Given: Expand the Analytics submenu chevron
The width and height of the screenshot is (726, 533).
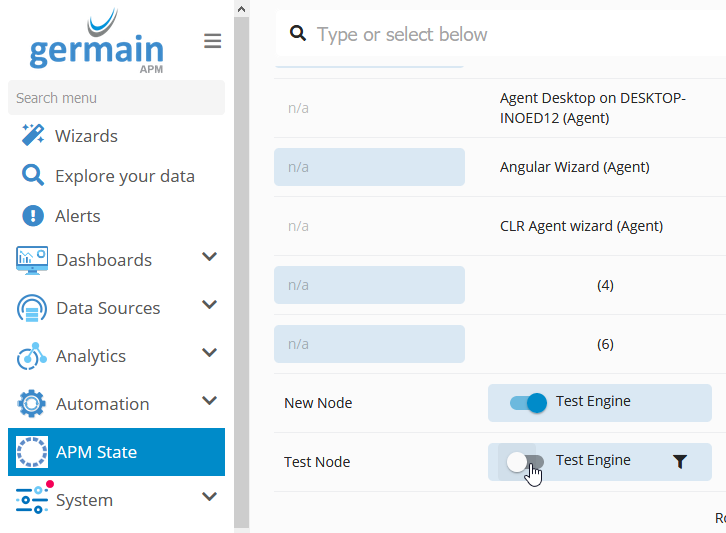Looking at the screenshot, I should 209,353.
